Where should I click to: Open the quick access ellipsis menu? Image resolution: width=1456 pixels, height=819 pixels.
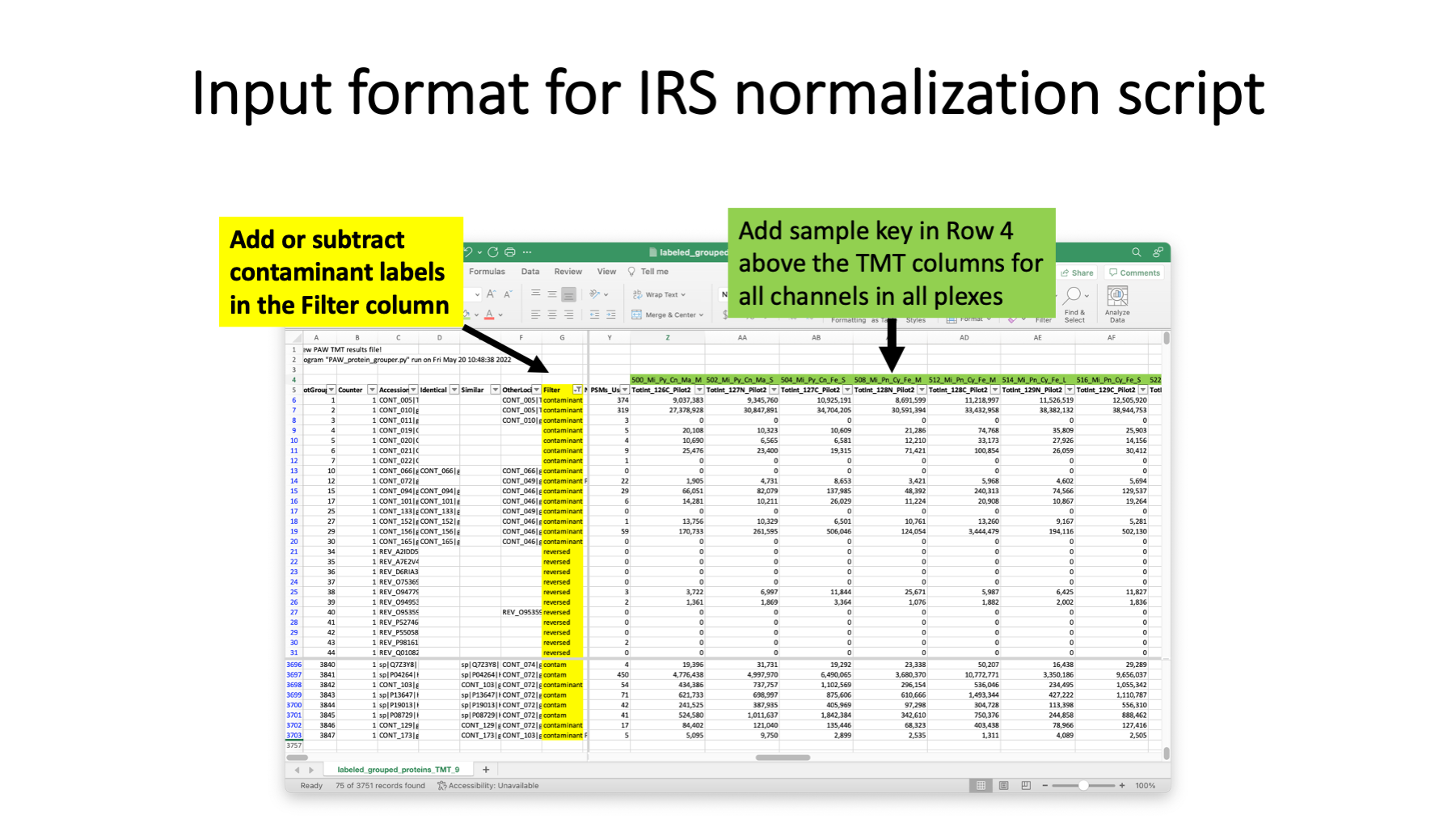[527, 252]
